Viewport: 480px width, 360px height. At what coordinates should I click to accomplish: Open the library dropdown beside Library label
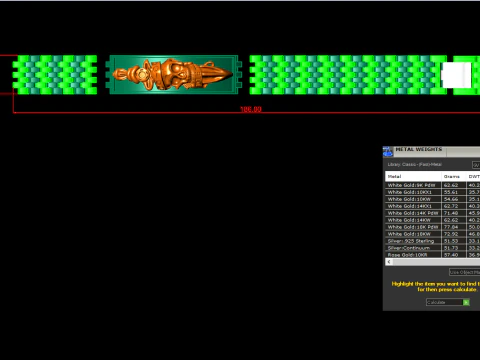pyautogui.click(x=476, y=165)
